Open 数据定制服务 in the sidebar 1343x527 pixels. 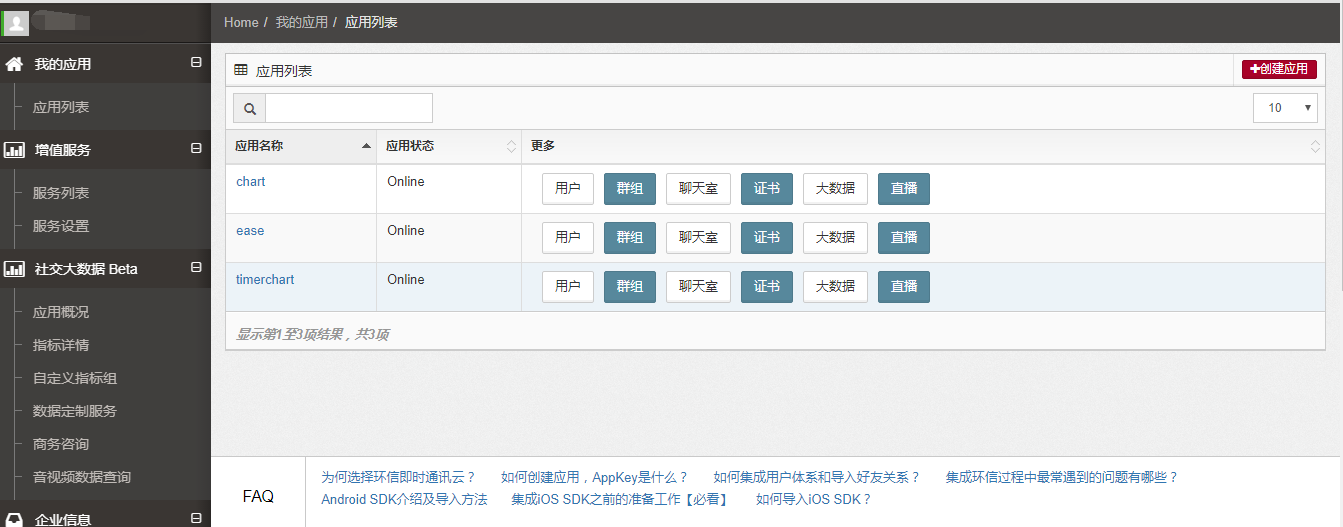(x=75, y=411)
